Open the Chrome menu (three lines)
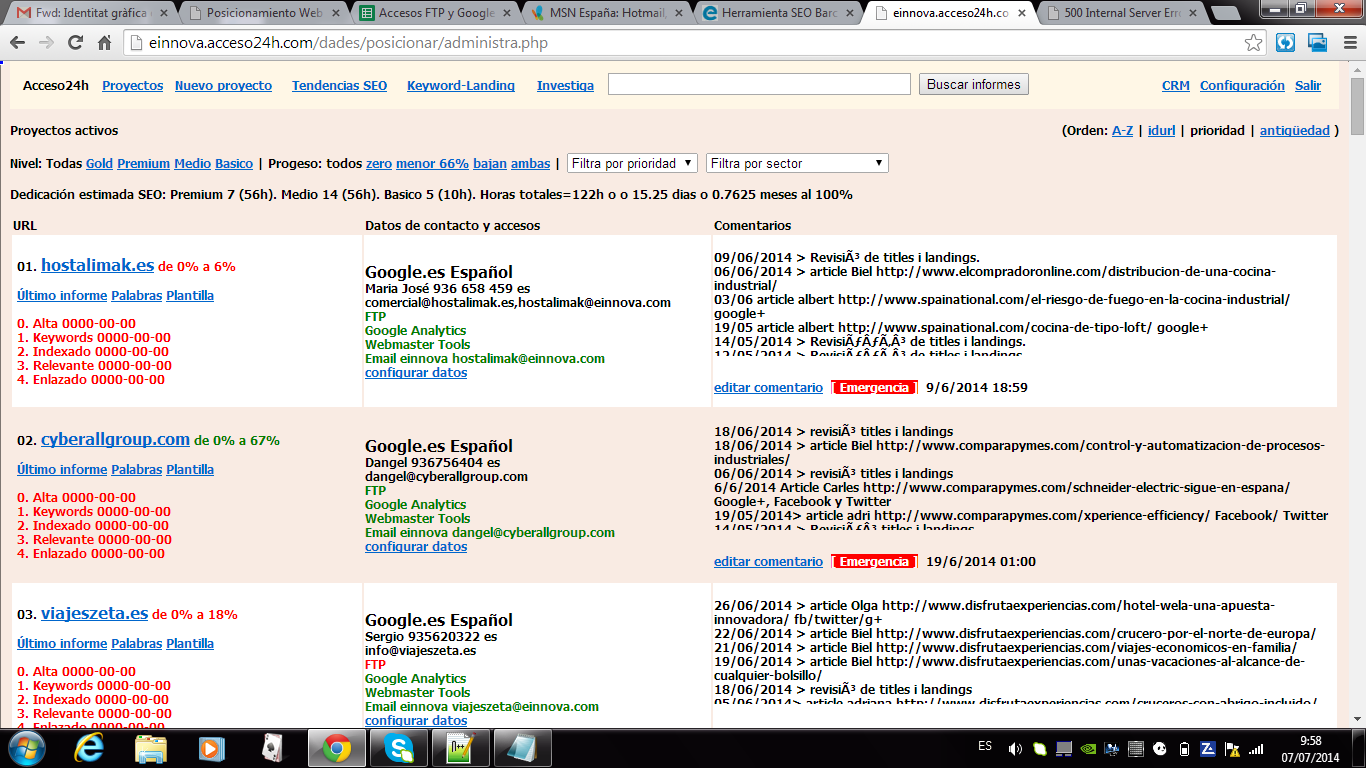Screen dimensions: 1366x768 1349,43
